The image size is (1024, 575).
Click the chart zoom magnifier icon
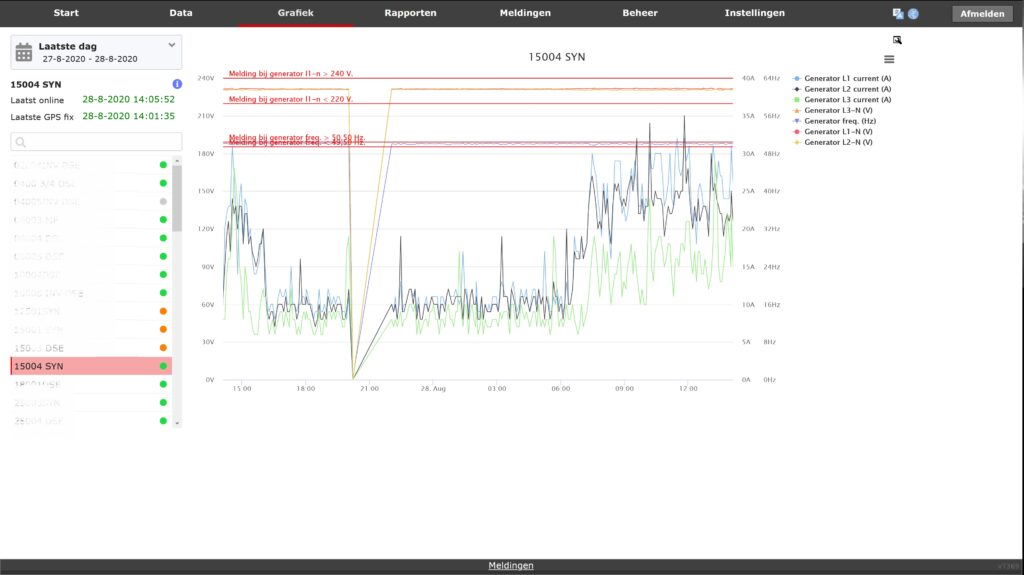(897, 40)
